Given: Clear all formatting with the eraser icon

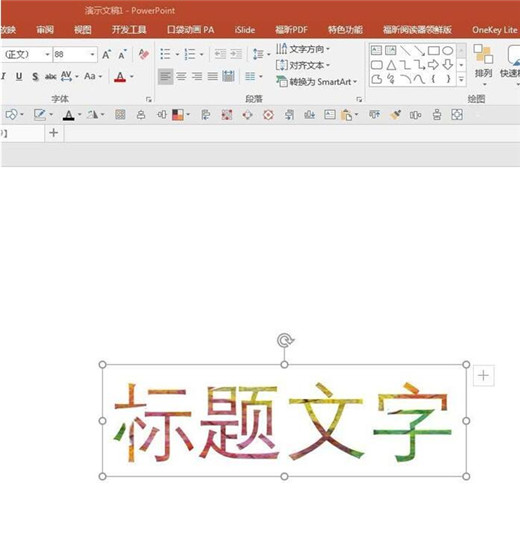Looking at the screenshot, I should tap(144, 54).
